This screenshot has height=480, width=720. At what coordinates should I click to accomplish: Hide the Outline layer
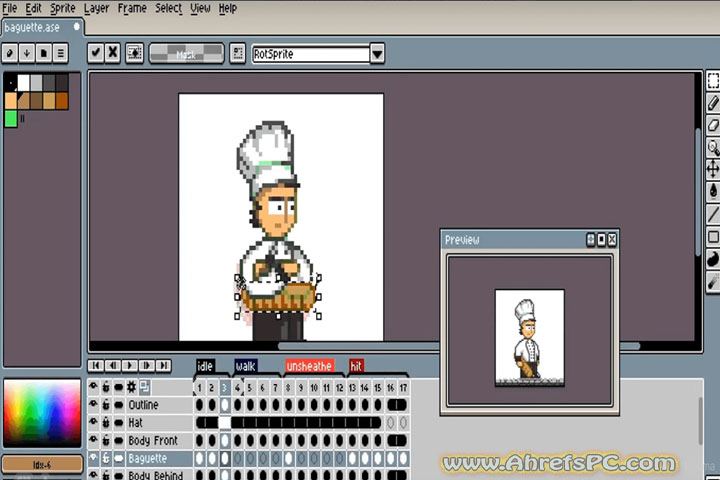93,404
